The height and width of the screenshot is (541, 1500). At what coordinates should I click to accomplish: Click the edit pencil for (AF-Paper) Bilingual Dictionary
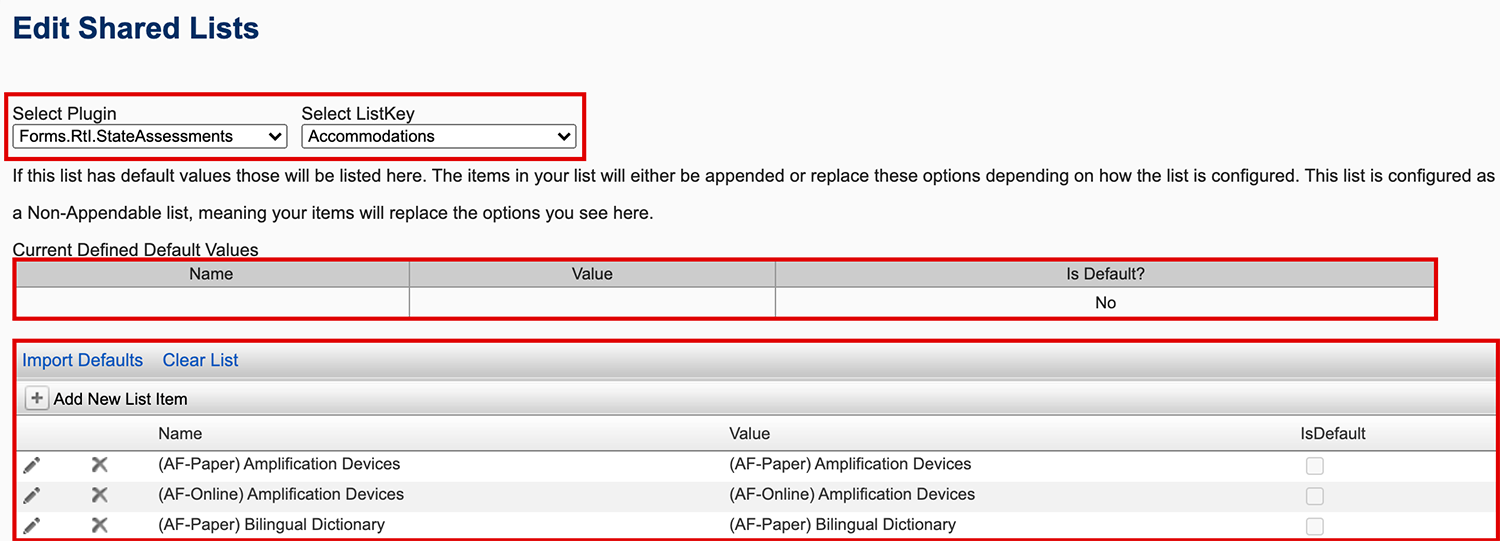[x=32, y=525]
